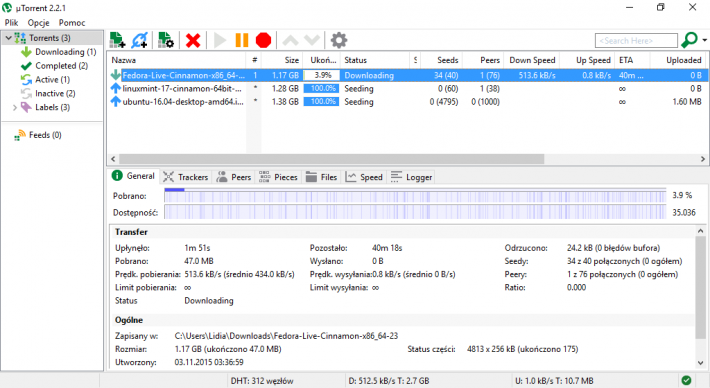Switch to the Speed tab
Viewport: 710px width, 388px height.
coord(364,177)
